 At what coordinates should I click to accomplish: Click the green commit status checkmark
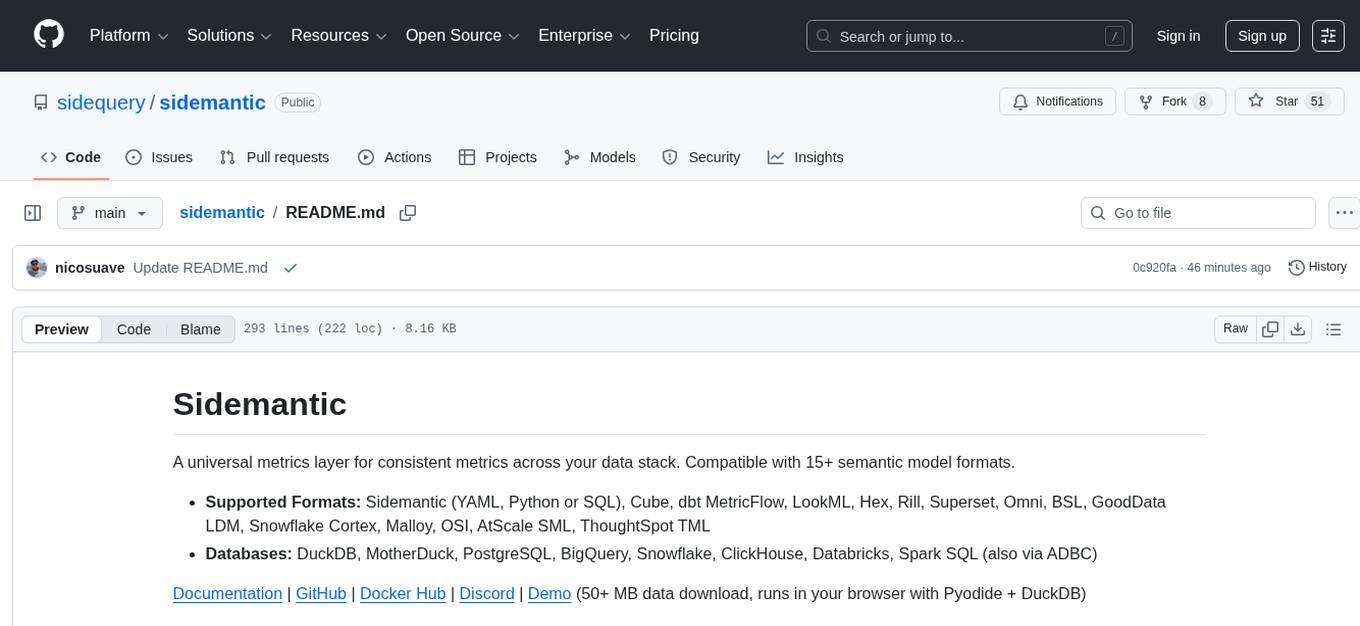(290, 268)
